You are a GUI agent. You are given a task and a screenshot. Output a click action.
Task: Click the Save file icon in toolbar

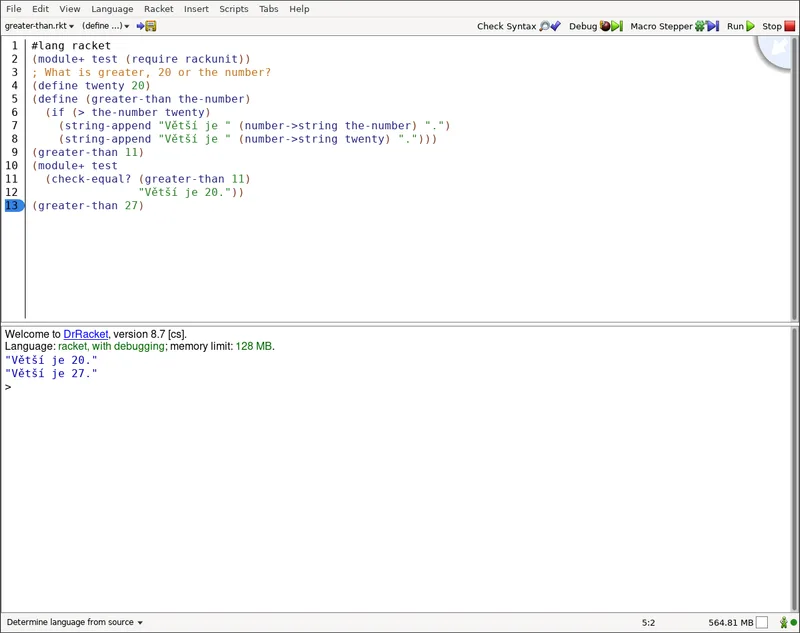(x=147, y=26)
